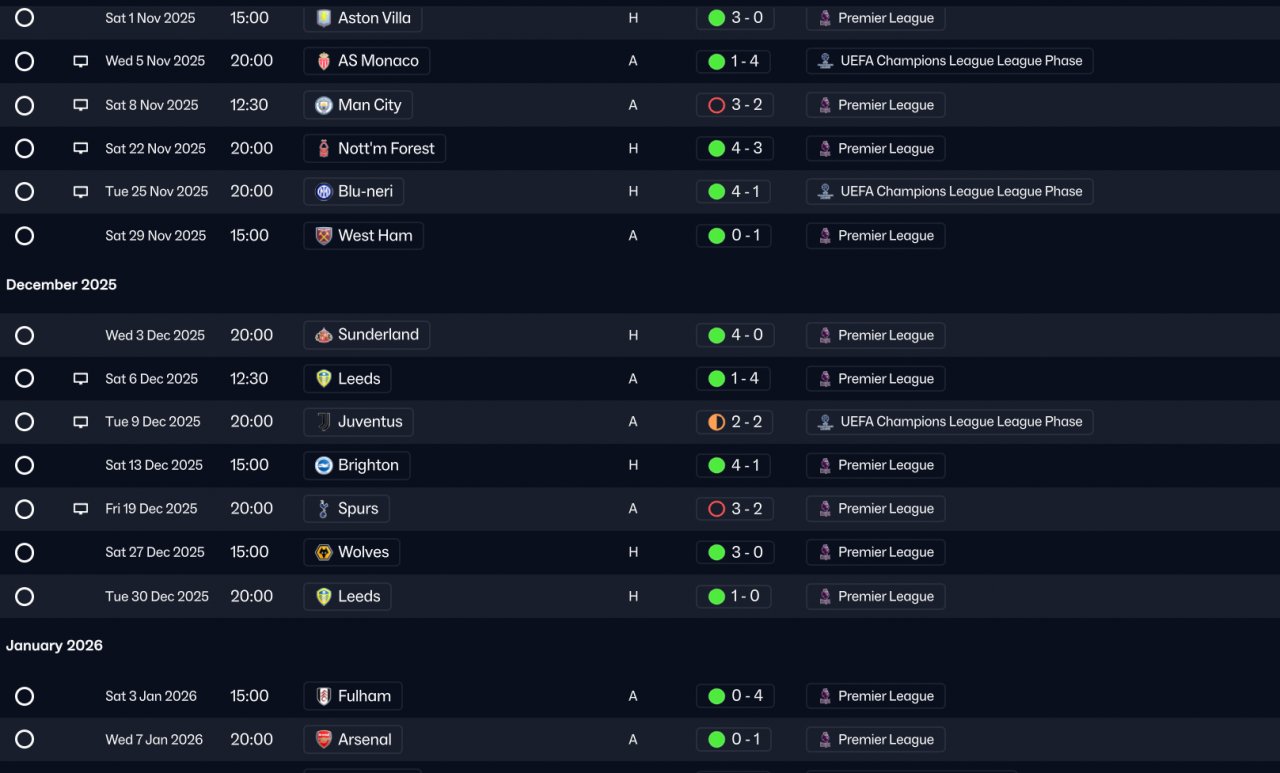The width and height of the screenshot is (1280, 773).
Task: Click the Juventus club badge icon
Action: tap(323, 422)
